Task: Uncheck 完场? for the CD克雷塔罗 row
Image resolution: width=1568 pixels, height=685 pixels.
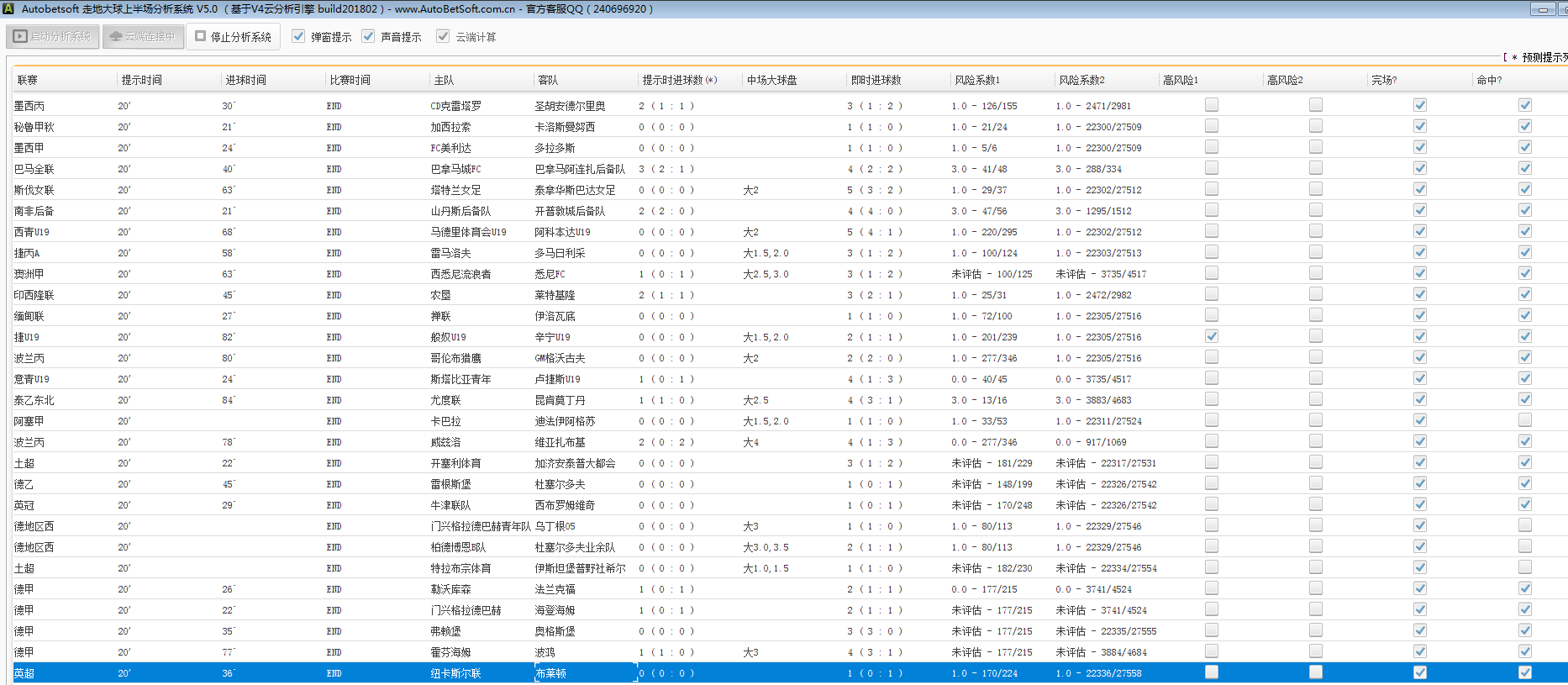Action: [1419, 105]
